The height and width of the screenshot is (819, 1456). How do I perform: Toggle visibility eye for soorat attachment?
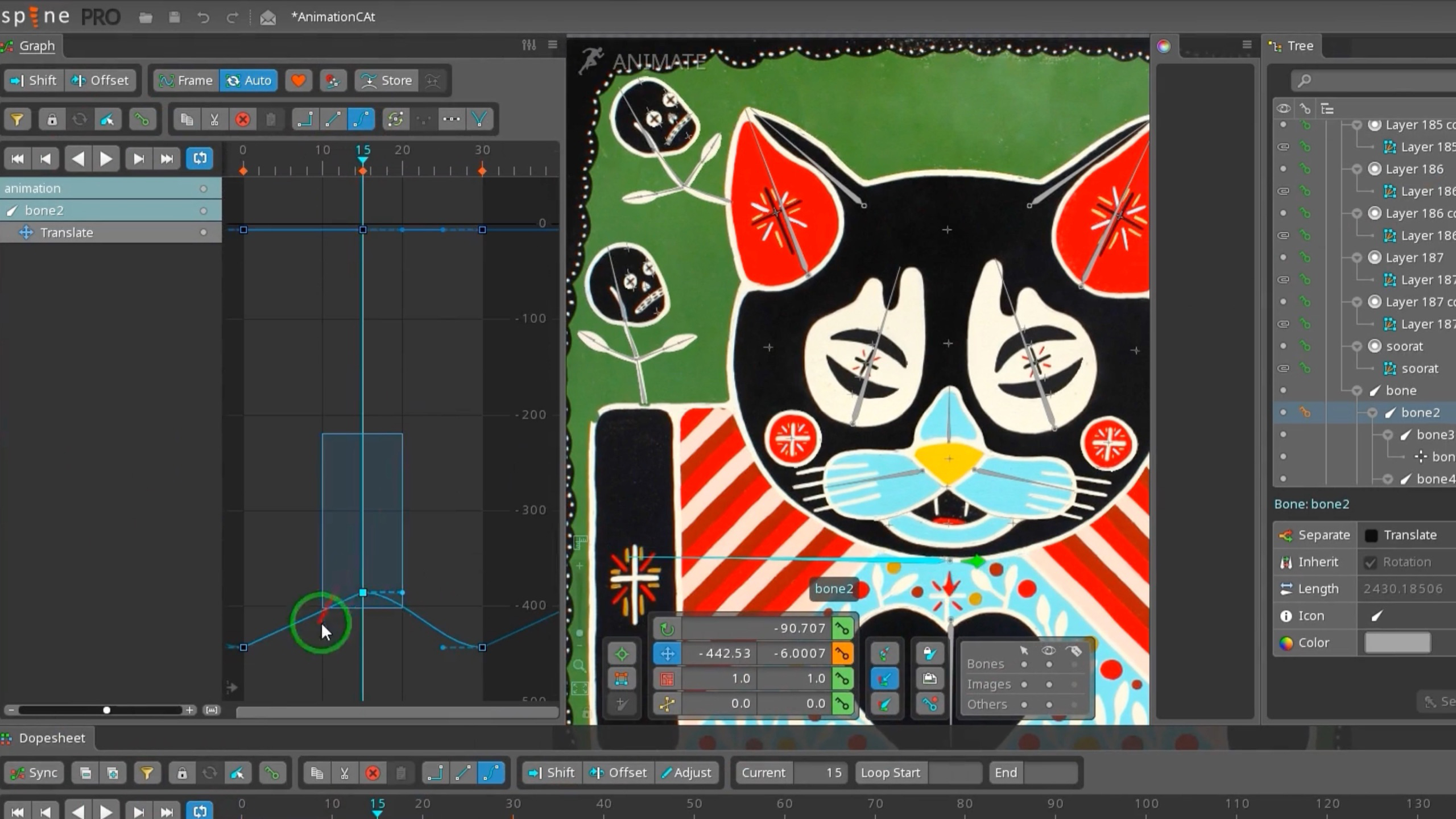[1283, 369]
